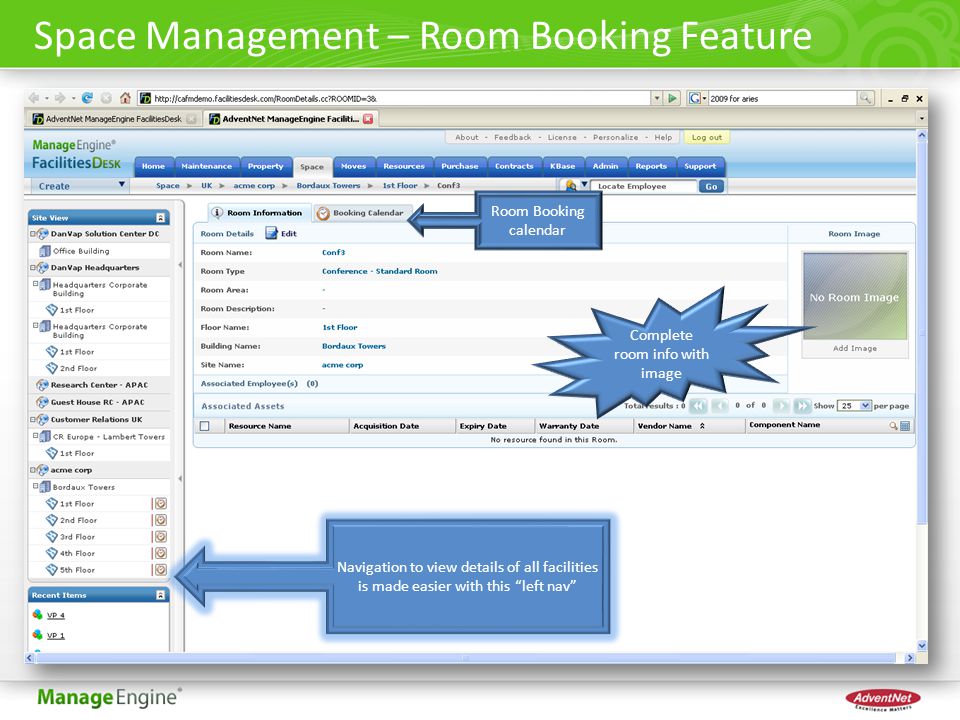This screenshot has width=960, height=720.
Task: Collapse the acme corp tree node
Action: [32, 470]
